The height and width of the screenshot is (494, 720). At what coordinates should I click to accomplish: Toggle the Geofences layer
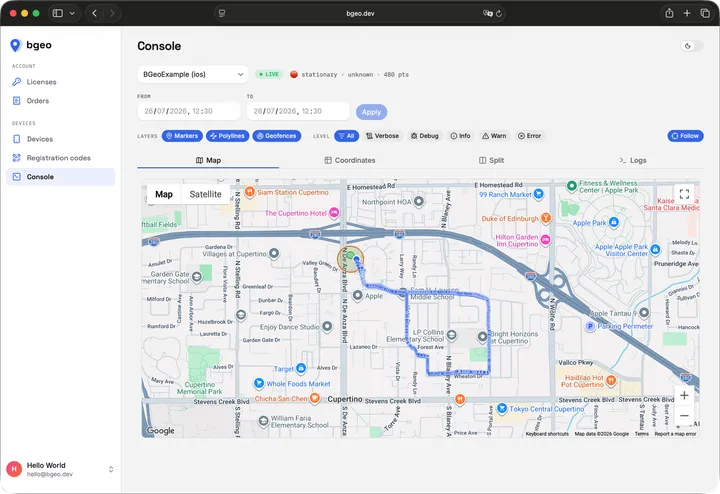coord(277,136)
